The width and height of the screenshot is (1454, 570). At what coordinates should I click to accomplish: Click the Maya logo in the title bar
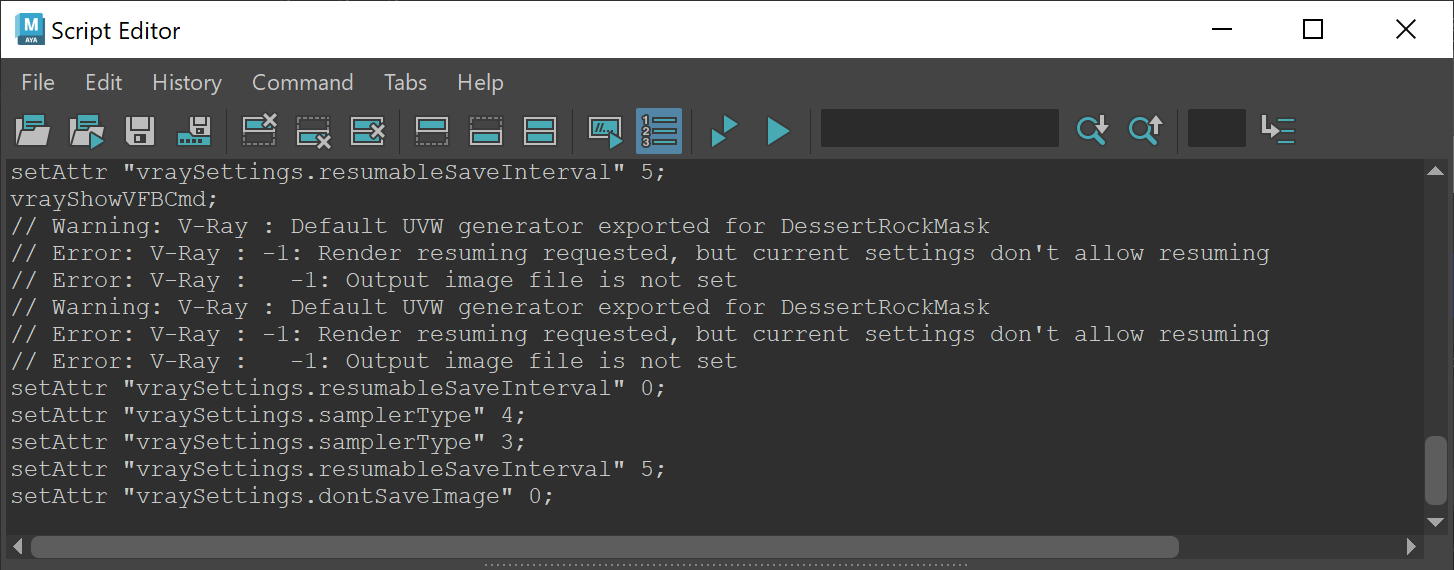coord(30,30)
